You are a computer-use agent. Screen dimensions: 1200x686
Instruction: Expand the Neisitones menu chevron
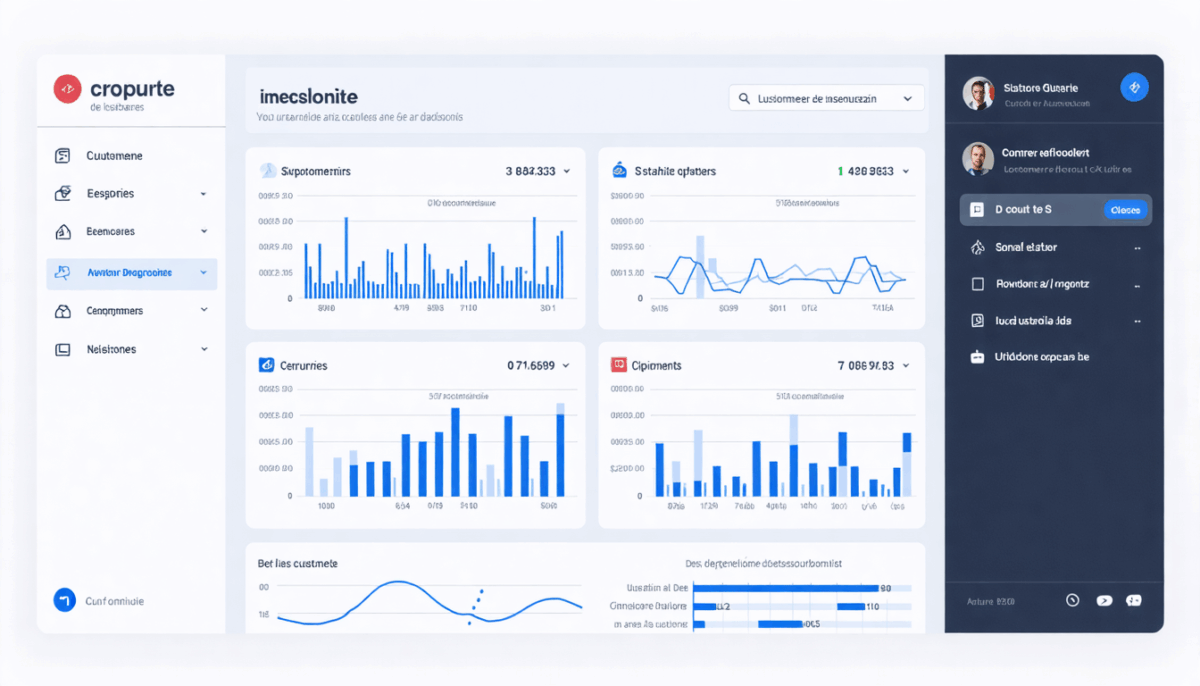tap(204, 349)
